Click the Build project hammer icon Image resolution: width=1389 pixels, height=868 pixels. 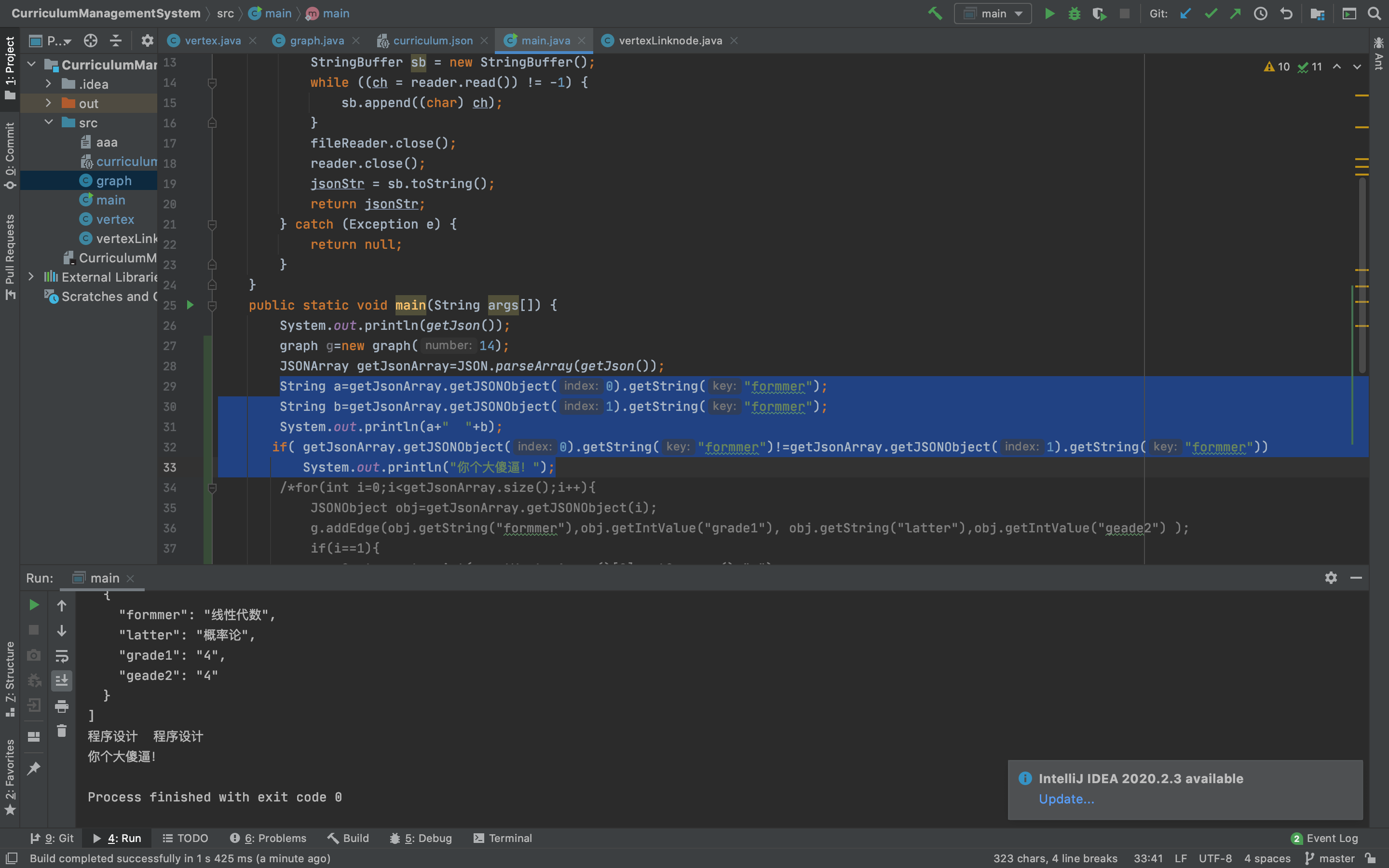point(935,13)
